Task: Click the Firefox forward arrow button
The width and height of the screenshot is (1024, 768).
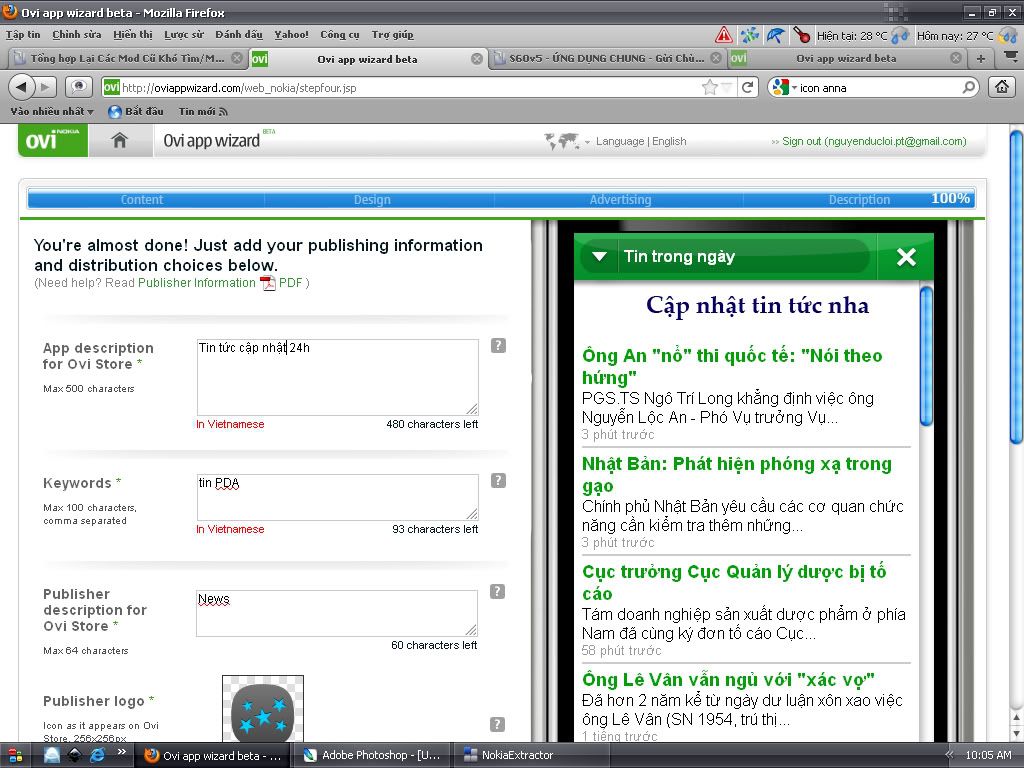Action: [x=45, y=87]
